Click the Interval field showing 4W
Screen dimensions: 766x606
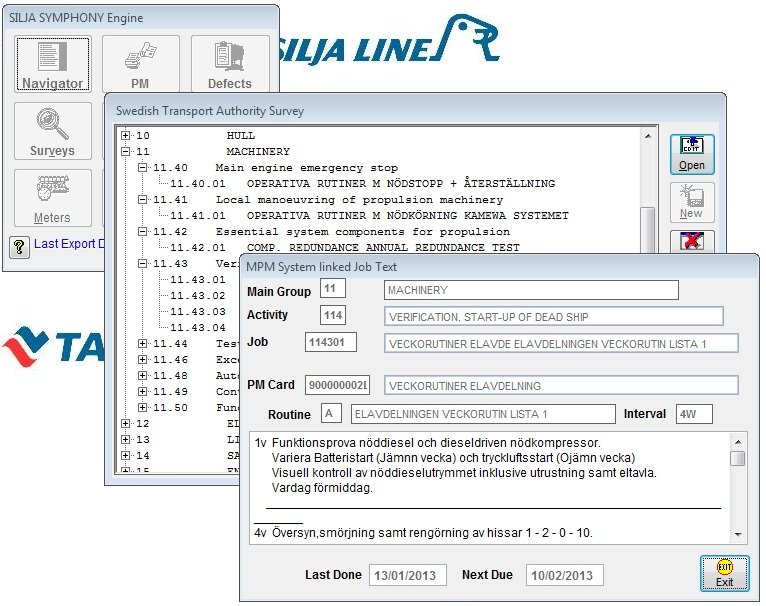694,414
